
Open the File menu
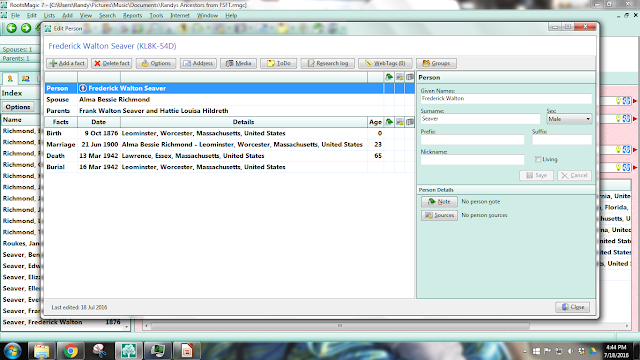pyautogui.click(x=16, y=16)
